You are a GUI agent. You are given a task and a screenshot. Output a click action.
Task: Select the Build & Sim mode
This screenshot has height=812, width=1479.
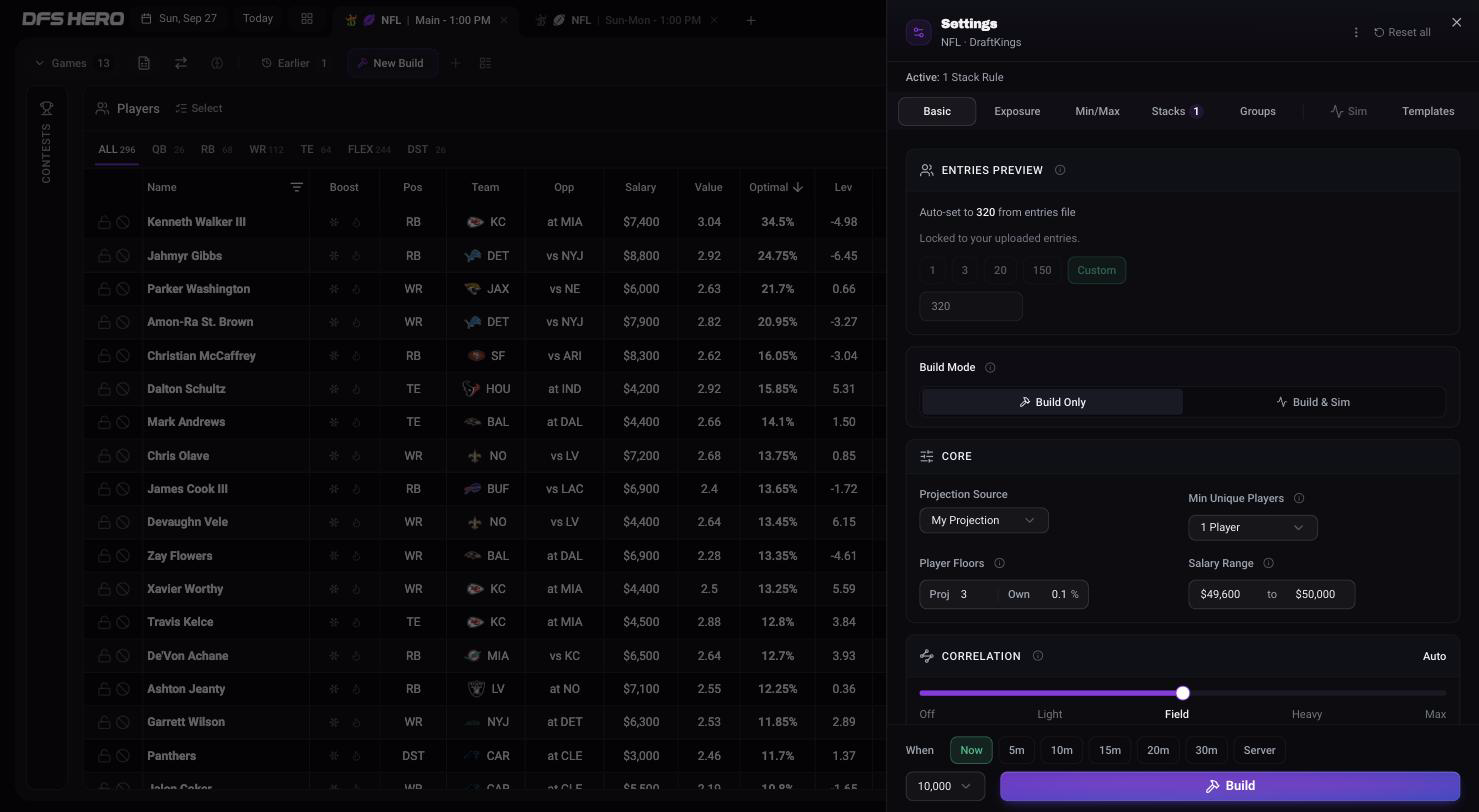1313,402
